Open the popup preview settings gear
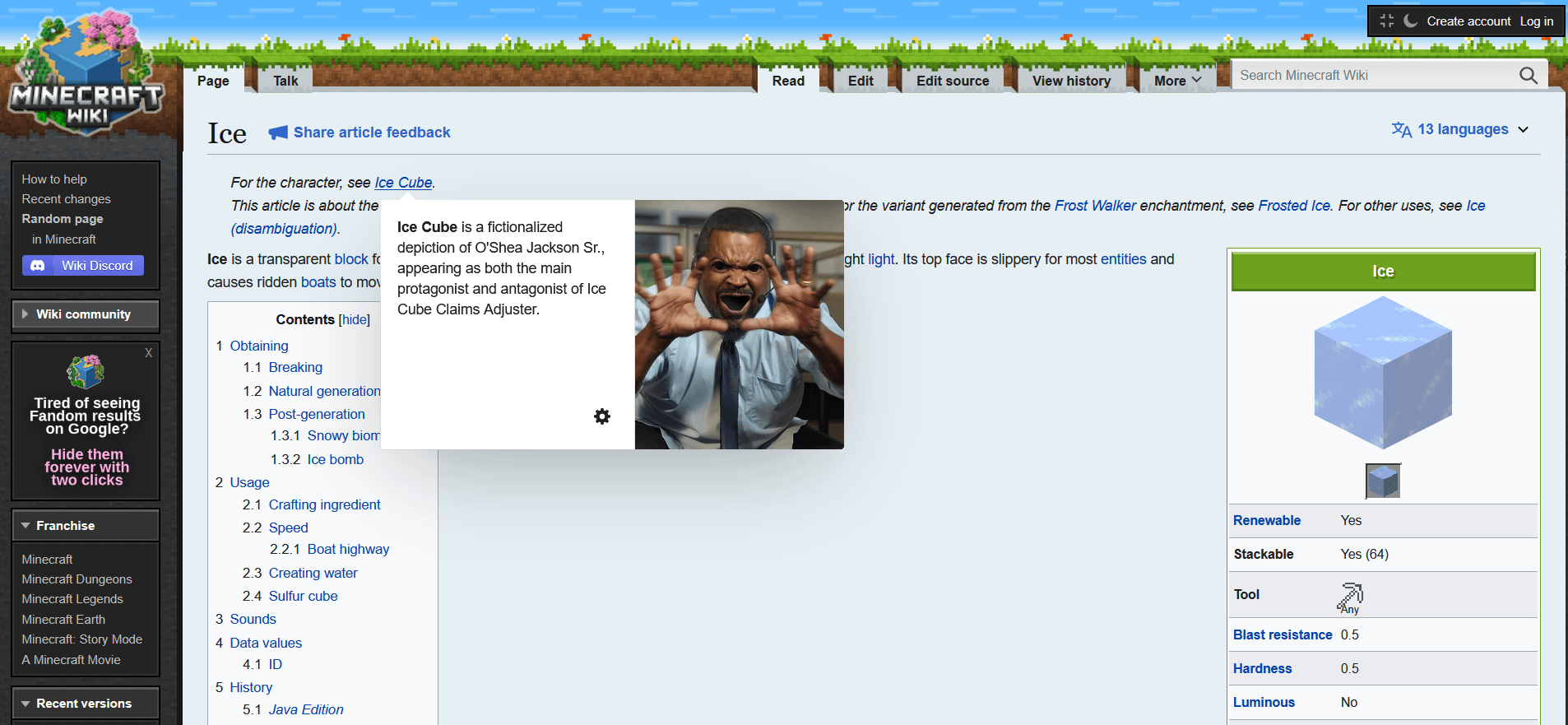The height and width of the screenshot is (725, 1568). point(602,416)
